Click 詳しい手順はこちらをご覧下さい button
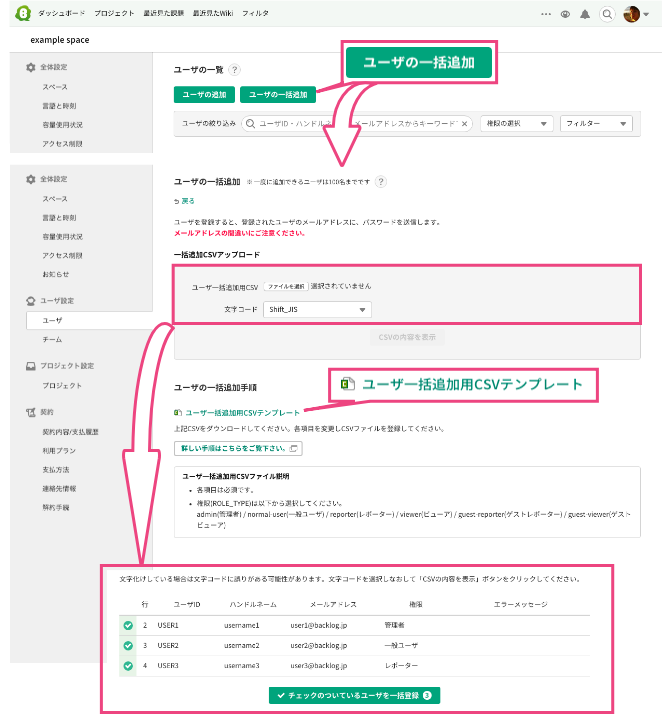The height and width of the screenshot is (716, 662). [238, 448]
